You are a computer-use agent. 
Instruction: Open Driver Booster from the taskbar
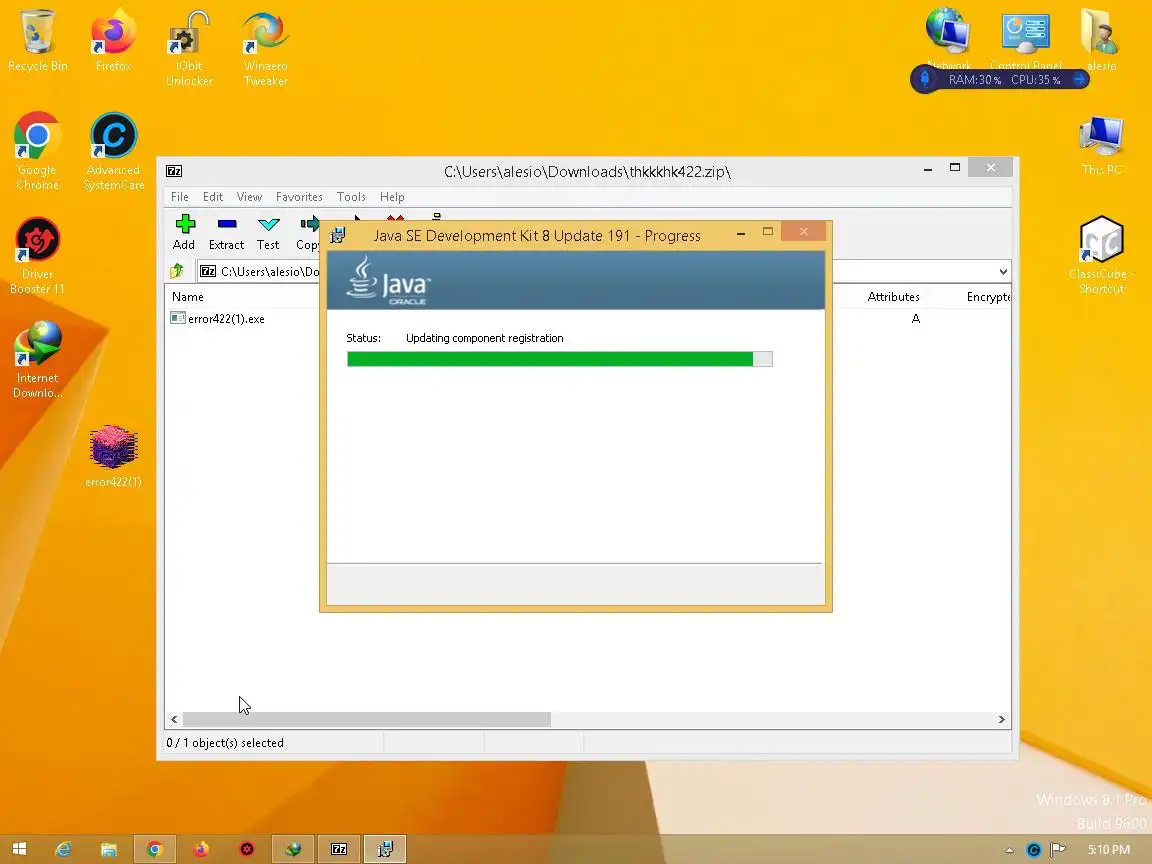pos(247,849)
